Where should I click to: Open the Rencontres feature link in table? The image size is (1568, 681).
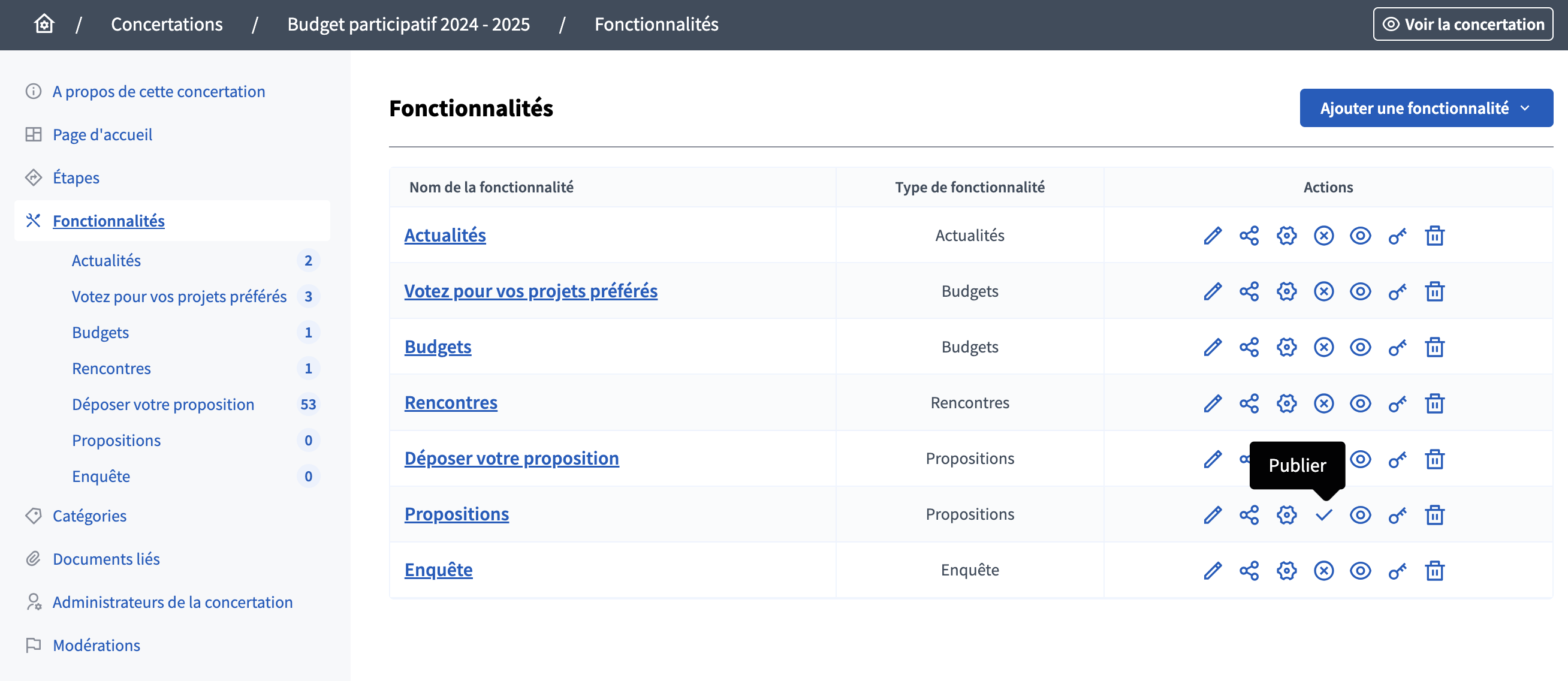(450, 402)
